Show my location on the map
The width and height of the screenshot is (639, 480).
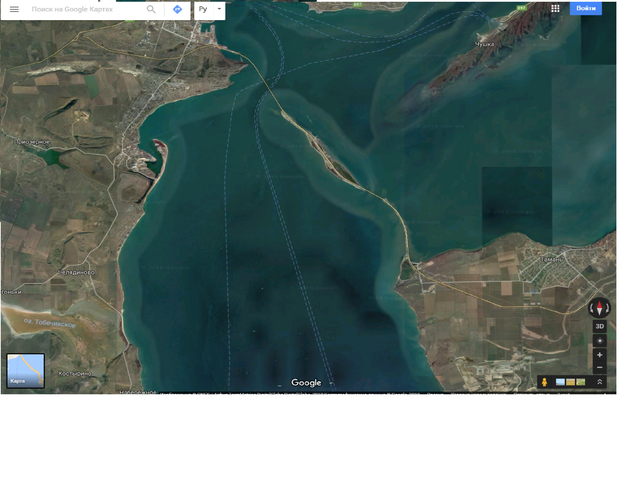599,341
